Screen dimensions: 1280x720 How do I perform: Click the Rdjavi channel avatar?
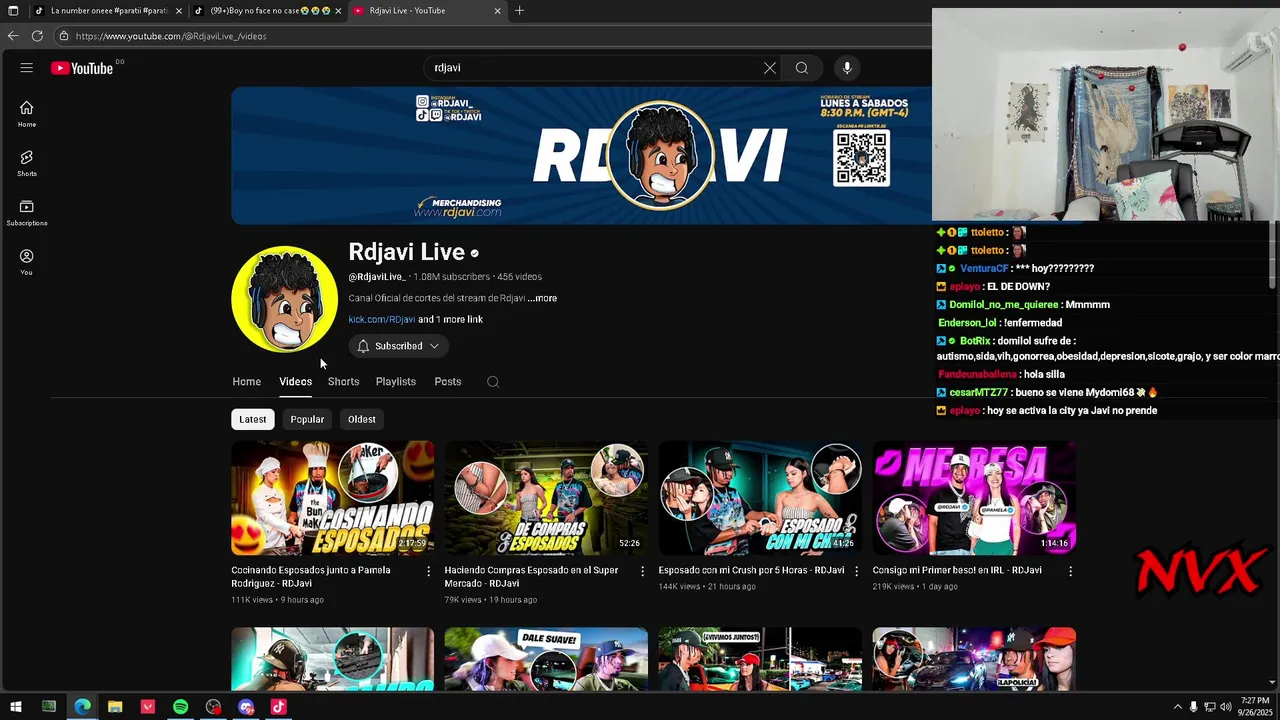[285, 299]
